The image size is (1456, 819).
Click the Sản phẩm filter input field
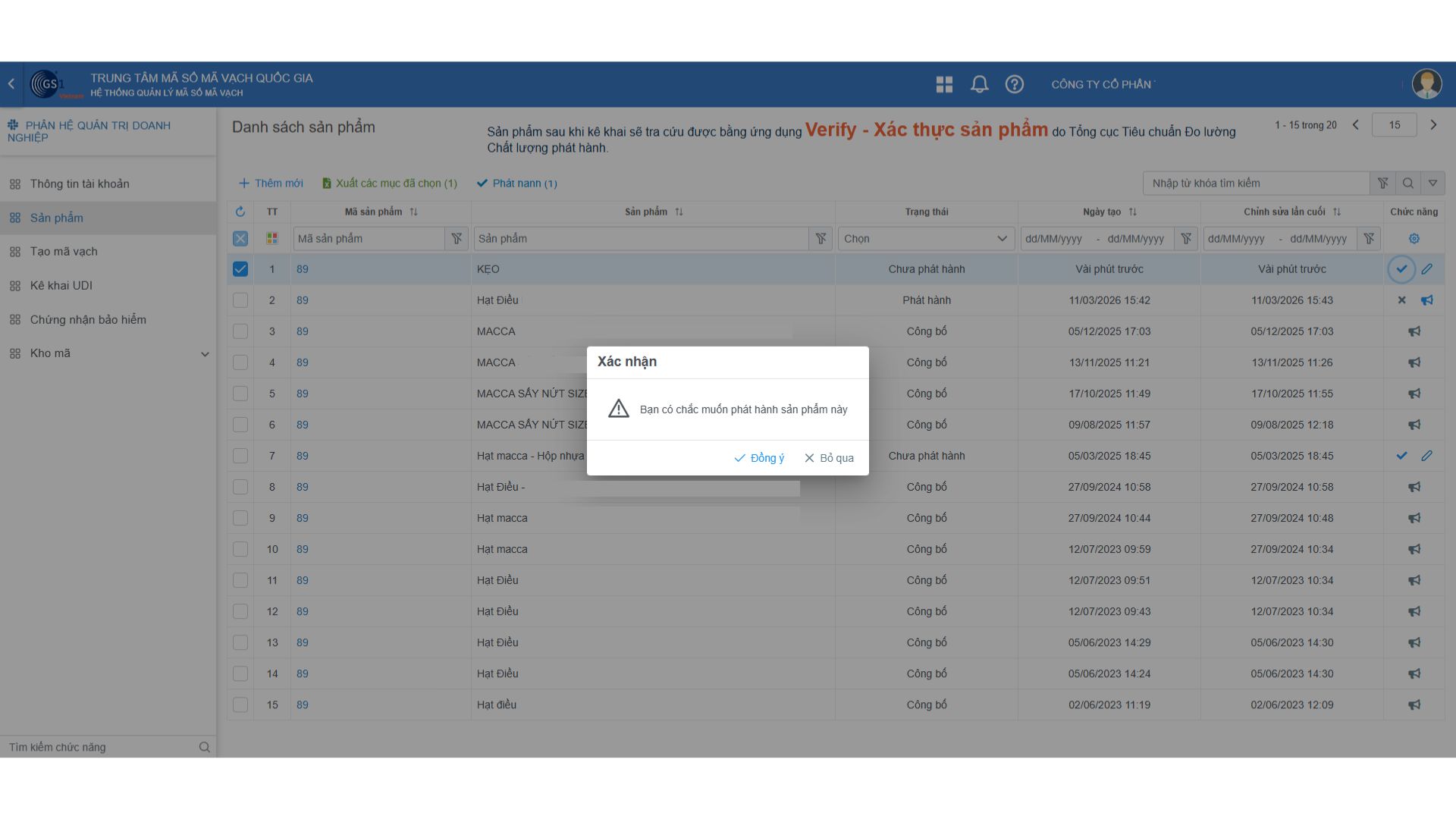pos(641,239)
